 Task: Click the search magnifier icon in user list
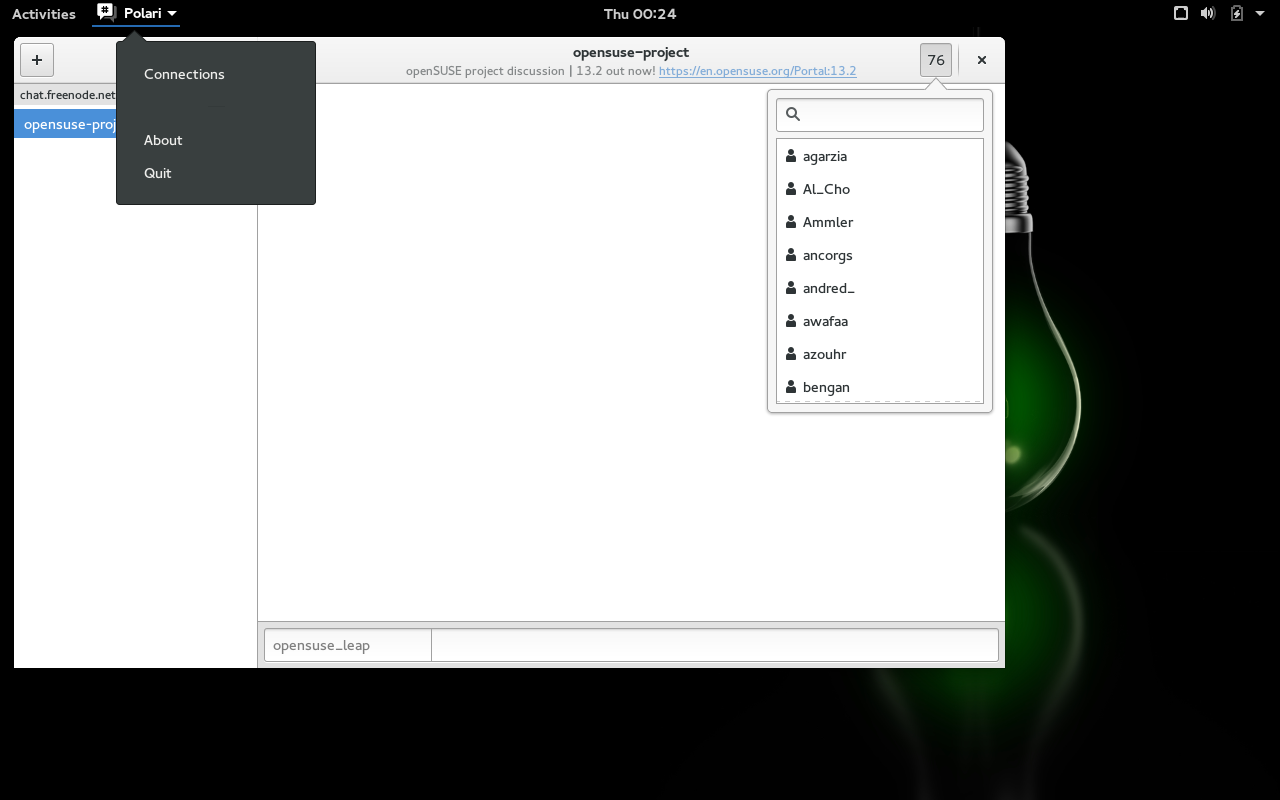point(793,115)
